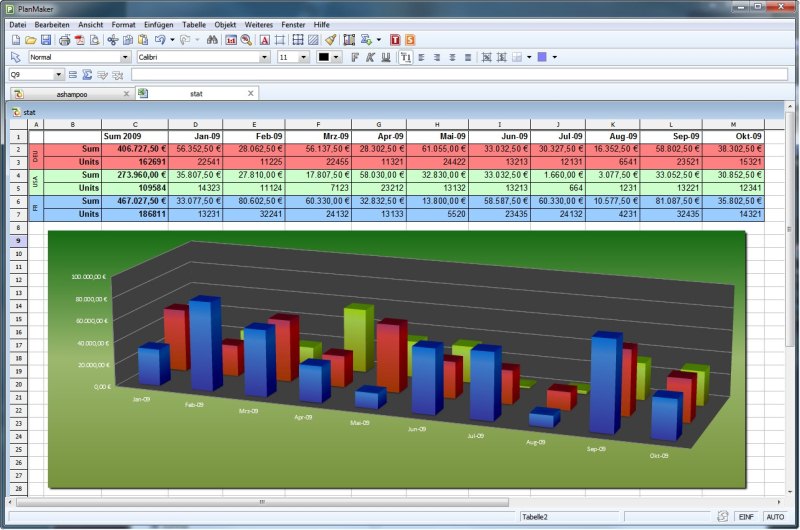This screenshot has height=530, width=800.
Task: Click the AutoSum sigma icon
Action: [88, 75]
